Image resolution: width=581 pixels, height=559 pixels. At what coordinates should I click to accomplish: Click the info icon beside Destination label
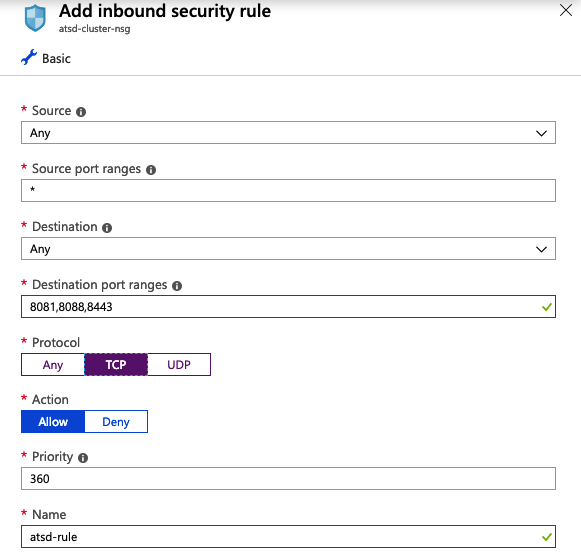pos(107,228)
